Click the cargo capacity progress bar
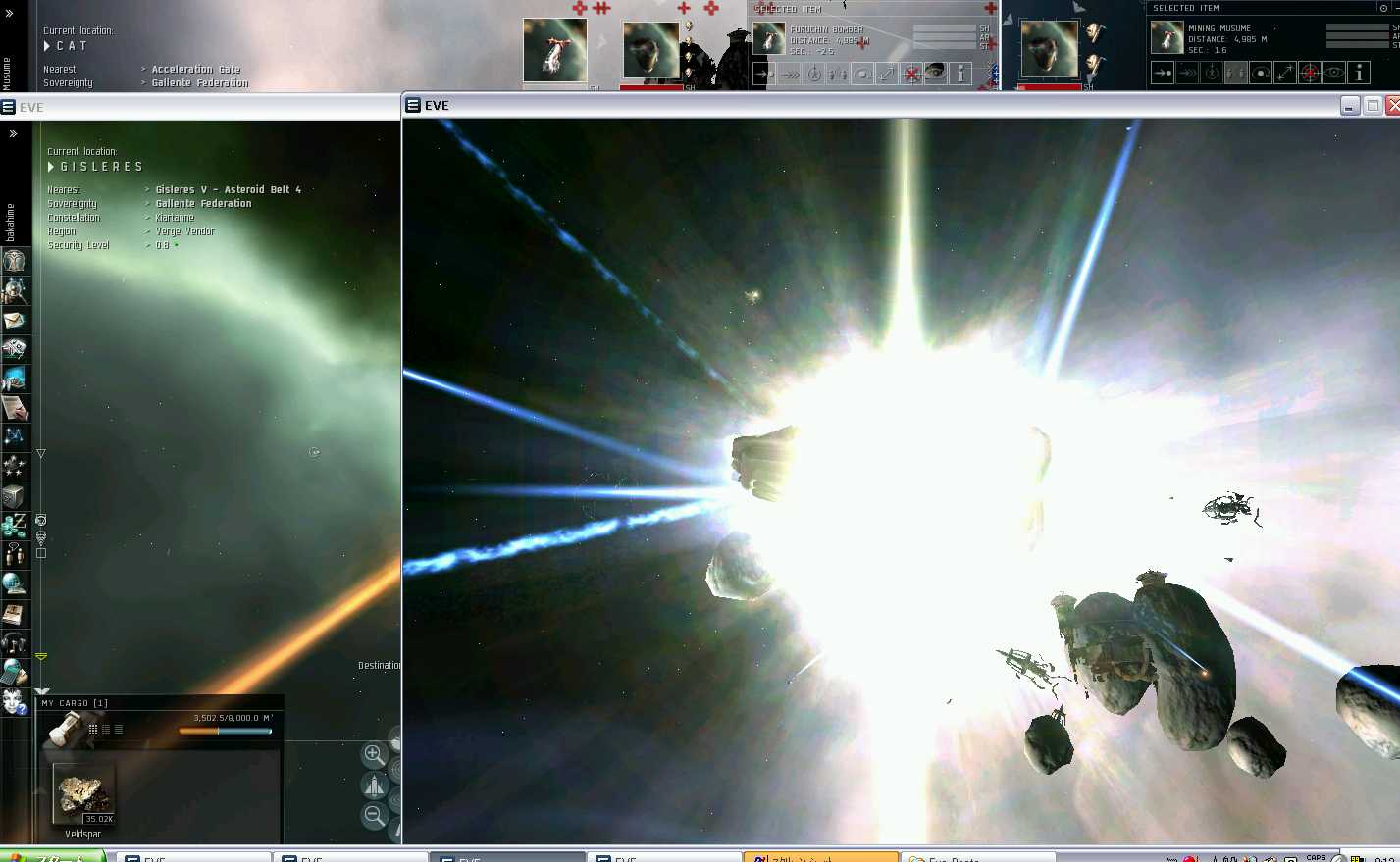 (x=225, y=731)
